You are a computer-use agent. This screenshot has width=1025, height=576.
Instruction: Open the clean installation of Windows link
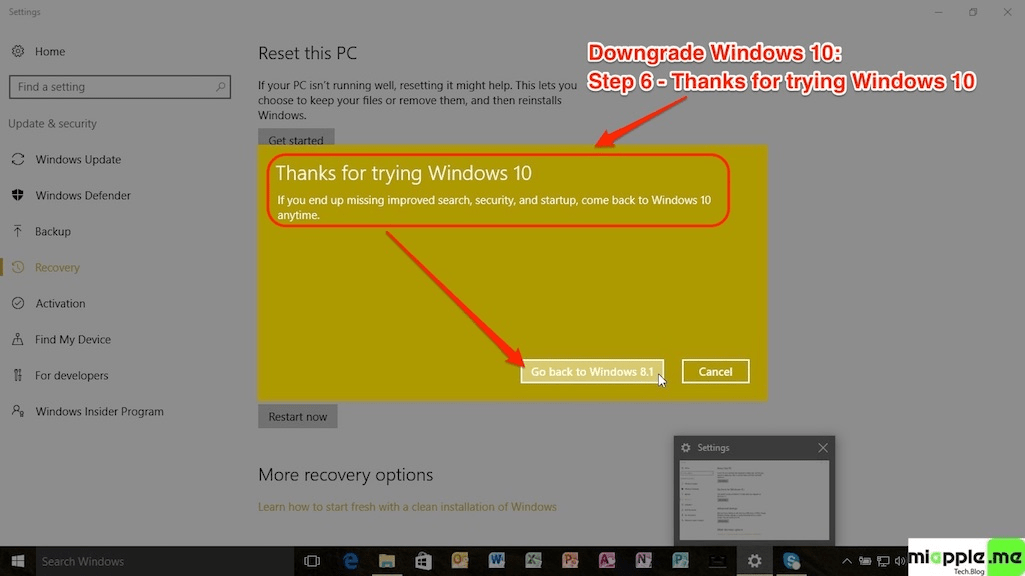(408, 507)
